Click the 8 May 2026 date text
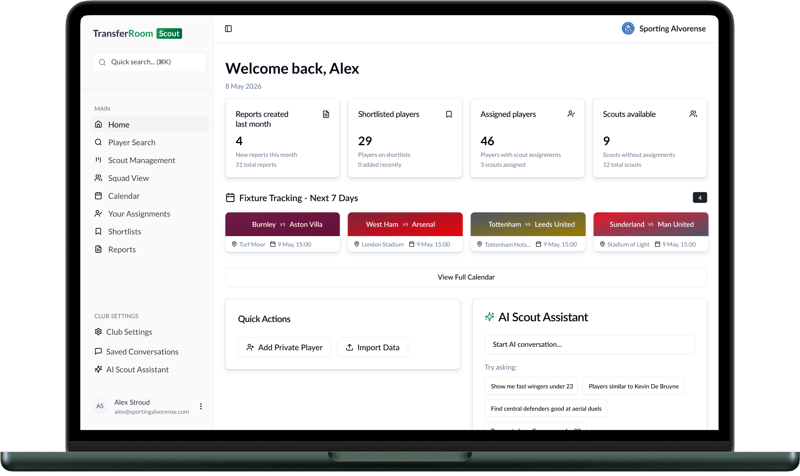 pyautogui.click(x=243, y=87)
